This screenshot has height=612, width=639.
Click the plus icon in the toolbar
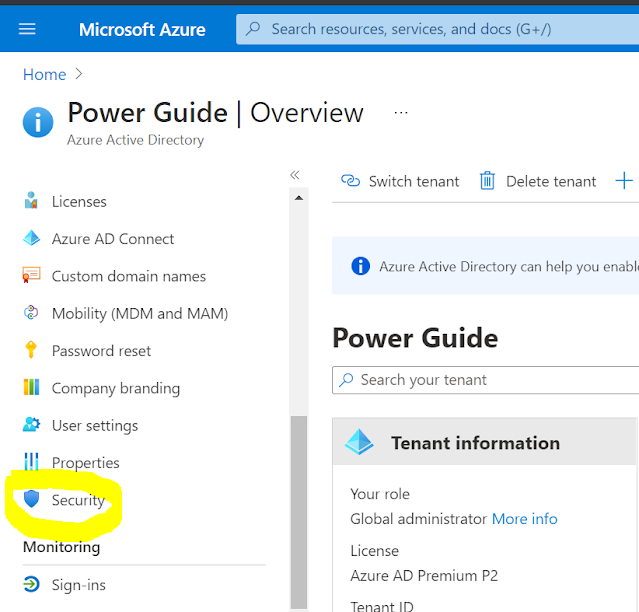pos(624,181)
